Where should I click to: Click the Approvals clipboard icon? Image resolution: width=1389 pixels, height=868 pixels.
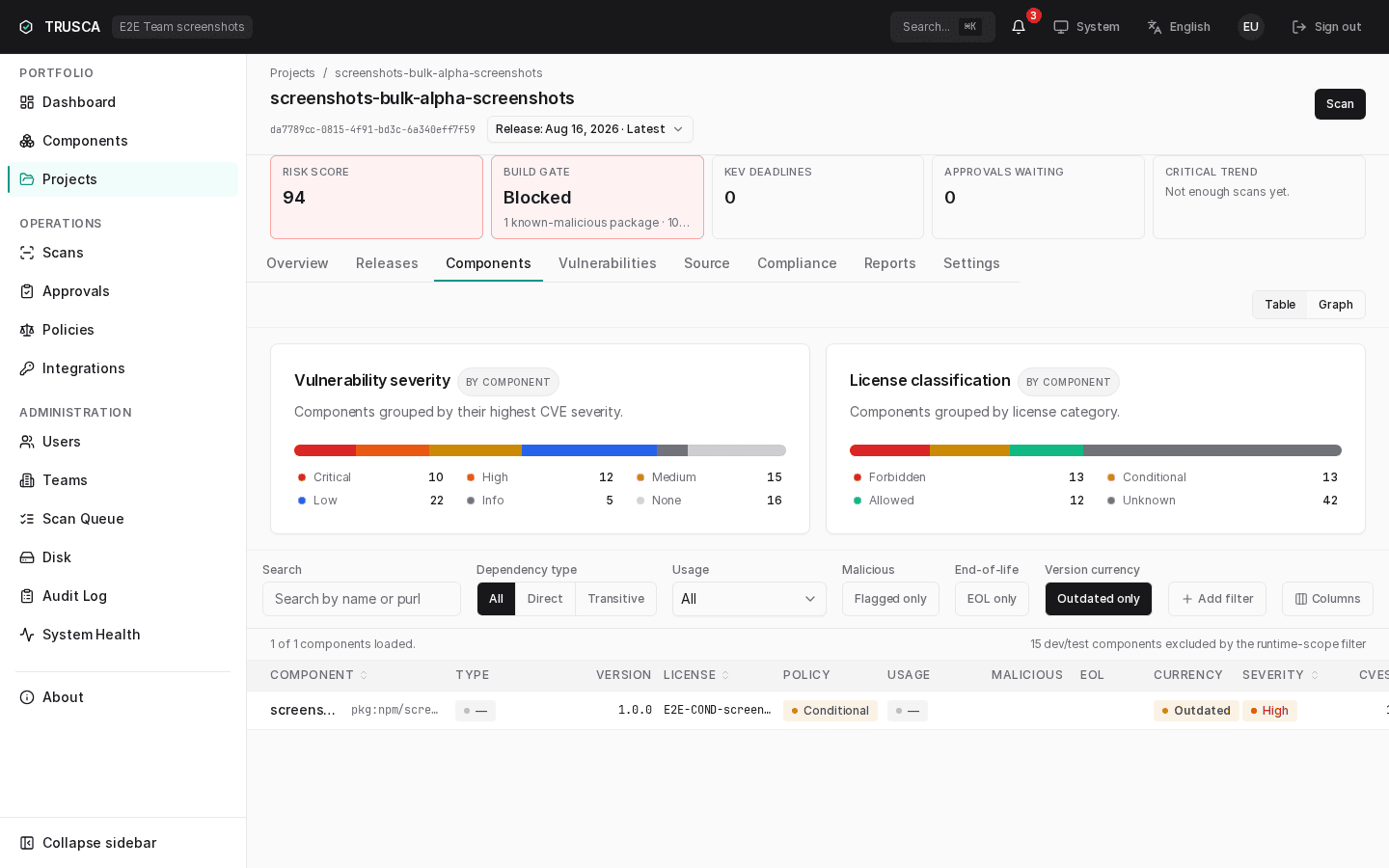tap(27, 291)
